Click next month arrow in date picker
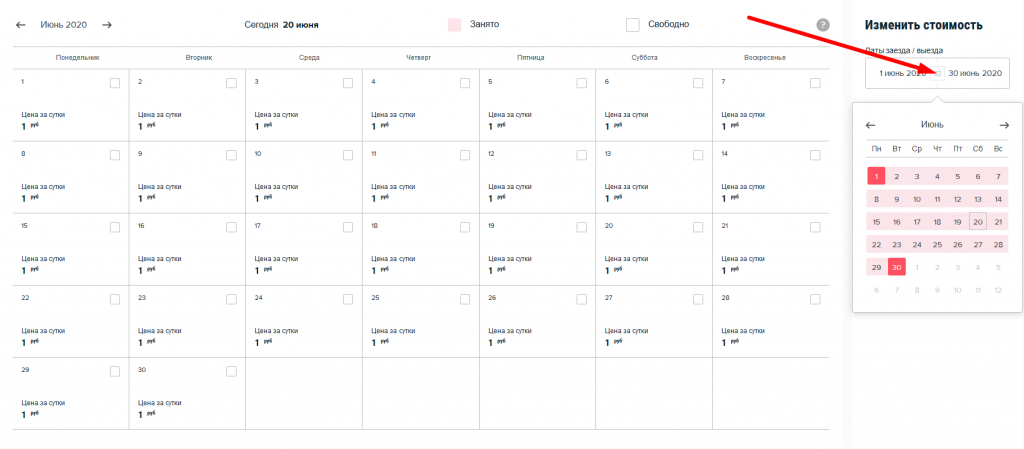 tap(1004, 125)
